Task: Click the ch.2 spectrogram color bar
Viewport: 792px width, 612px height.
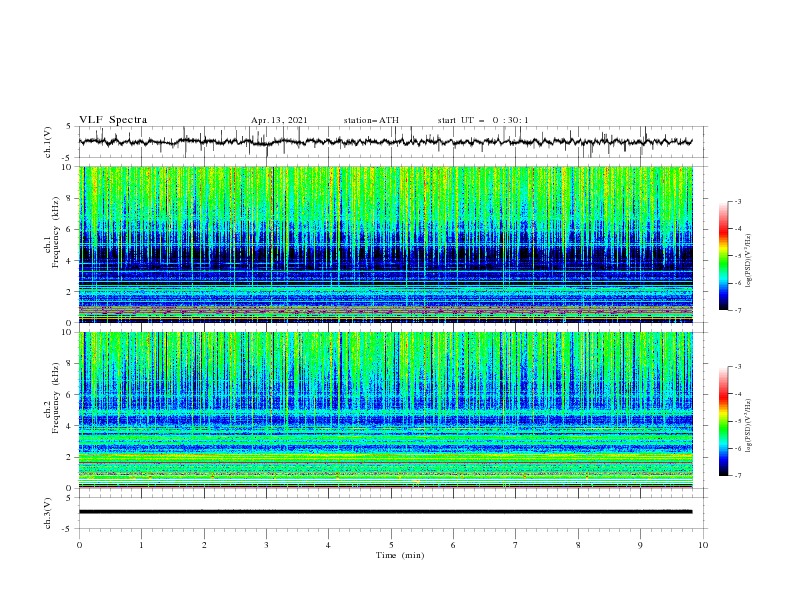Action: [723, 421]
